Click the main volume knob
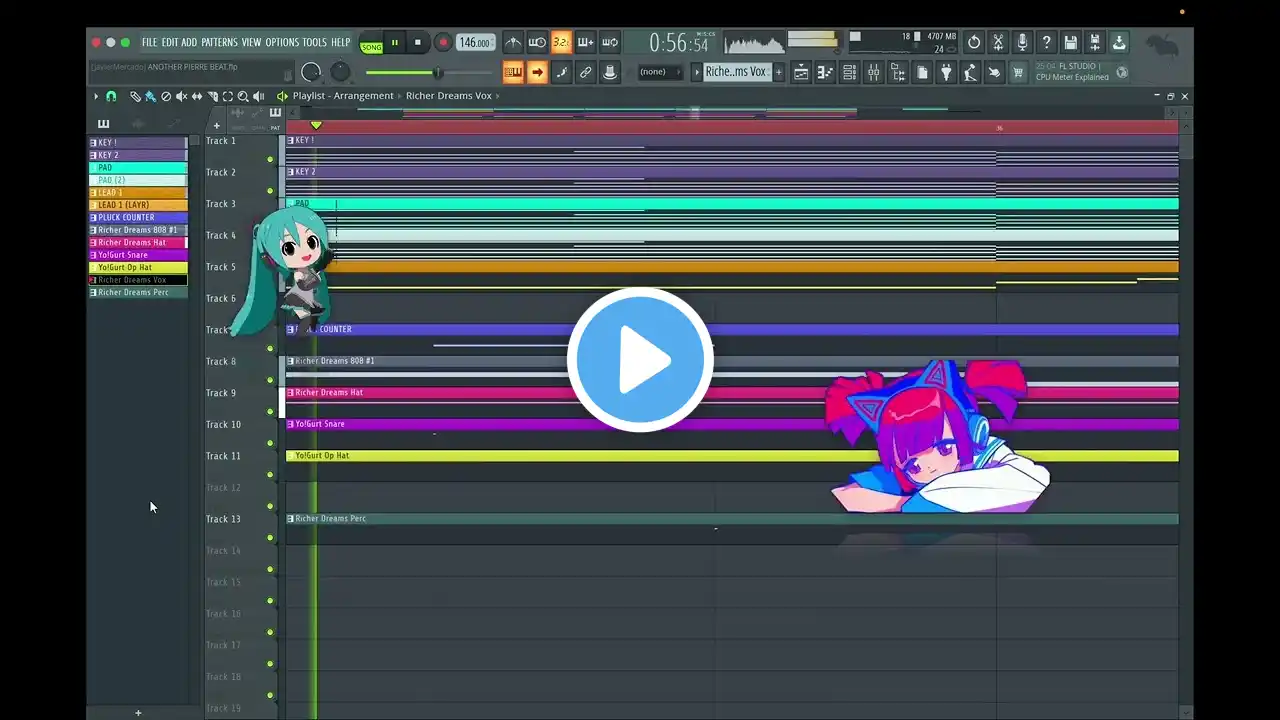The width and height of the screenshot is (1280, 720). point(311,72)
